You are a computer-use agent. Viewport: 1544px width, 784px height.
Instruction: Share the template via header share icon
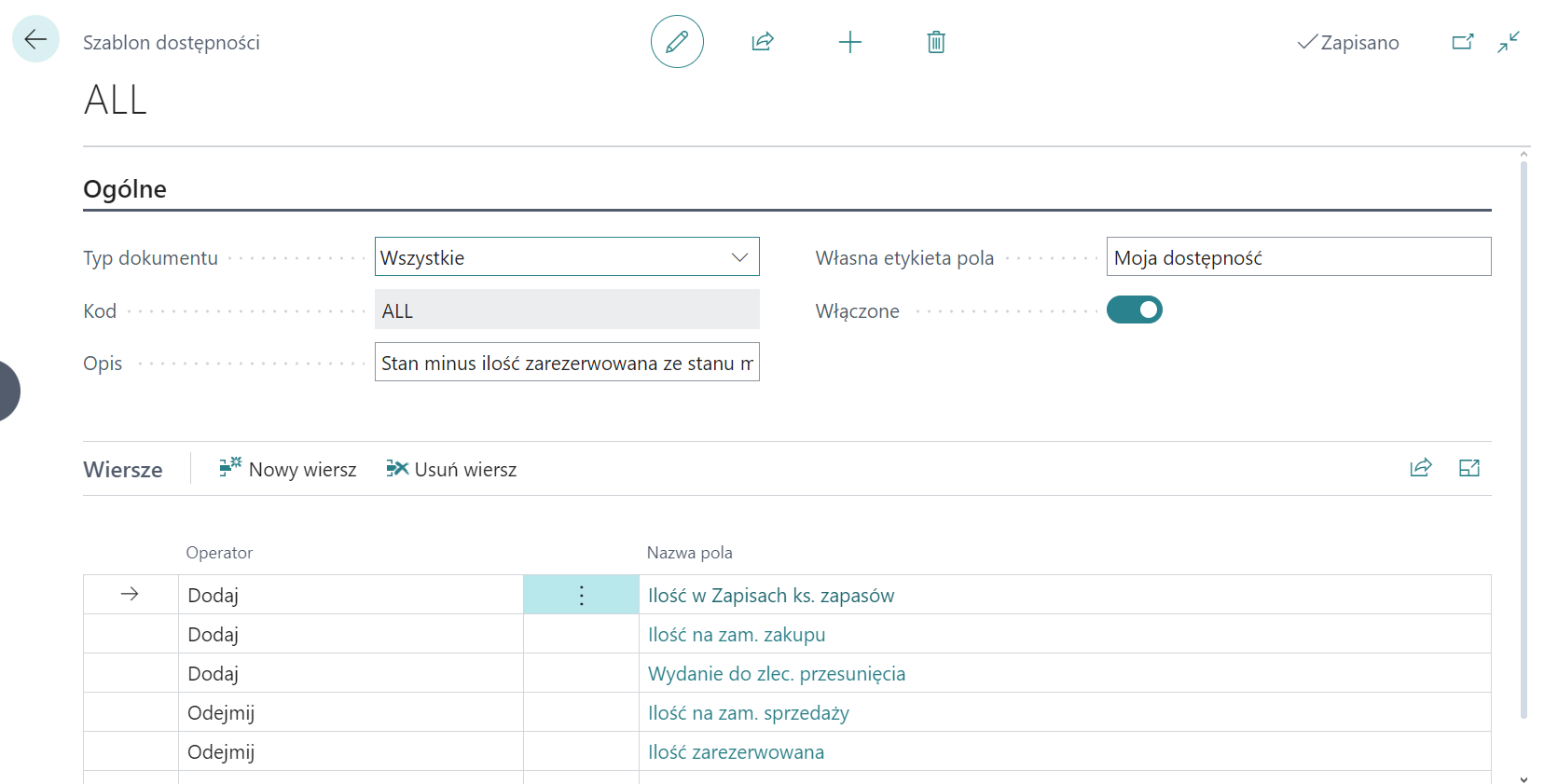click(x=763, y=42)
